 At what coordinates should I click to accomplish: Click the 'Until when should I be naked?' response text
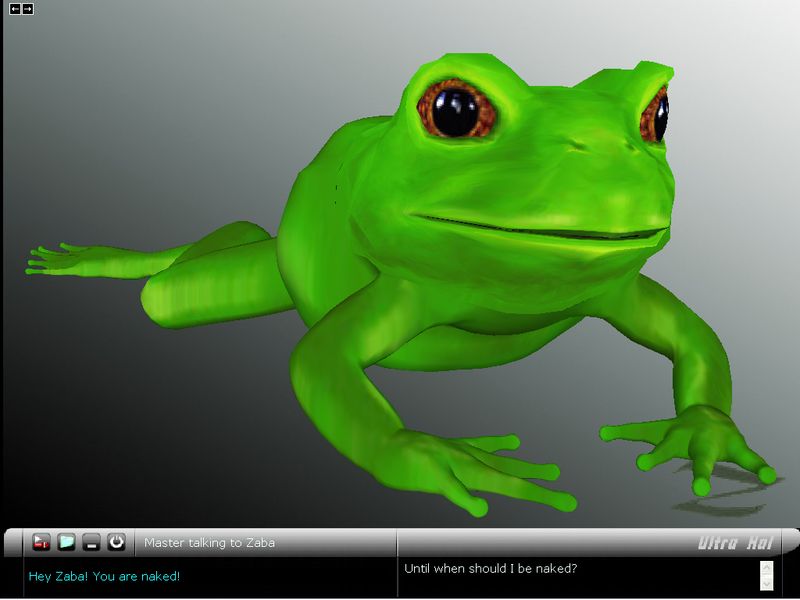(490, 568)
